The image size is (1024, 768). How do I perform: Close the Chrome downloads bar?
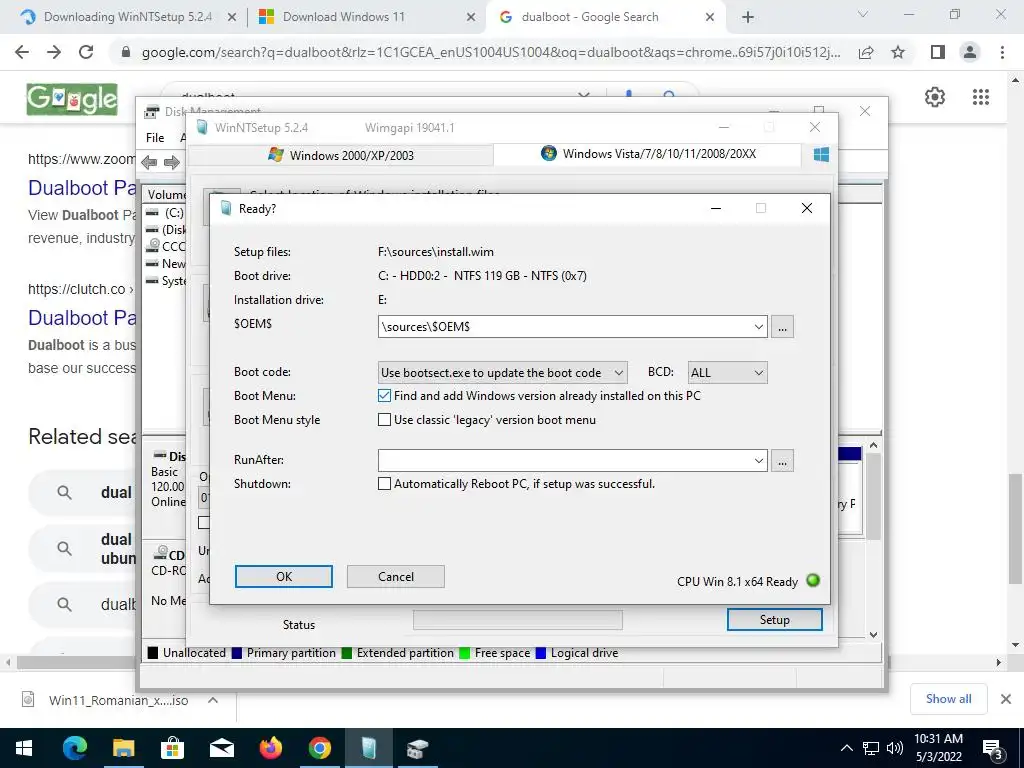(1006, 699)
